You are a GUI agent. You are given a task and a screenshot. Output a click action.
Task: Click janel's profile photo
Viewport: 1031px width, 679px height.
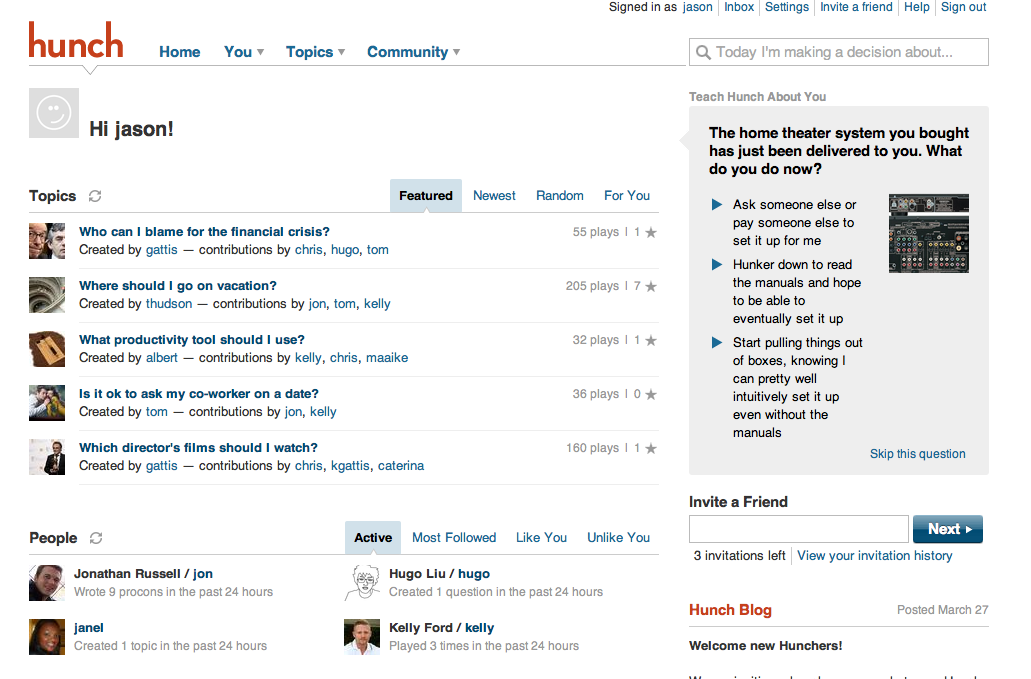[x=47, y=636]
